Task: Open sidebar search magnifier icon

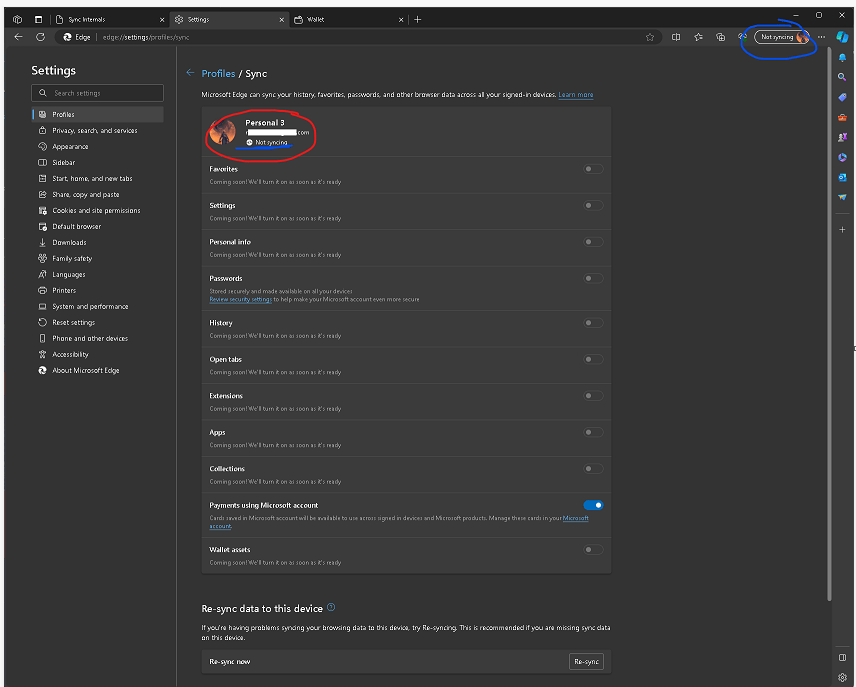Action: 842,77
